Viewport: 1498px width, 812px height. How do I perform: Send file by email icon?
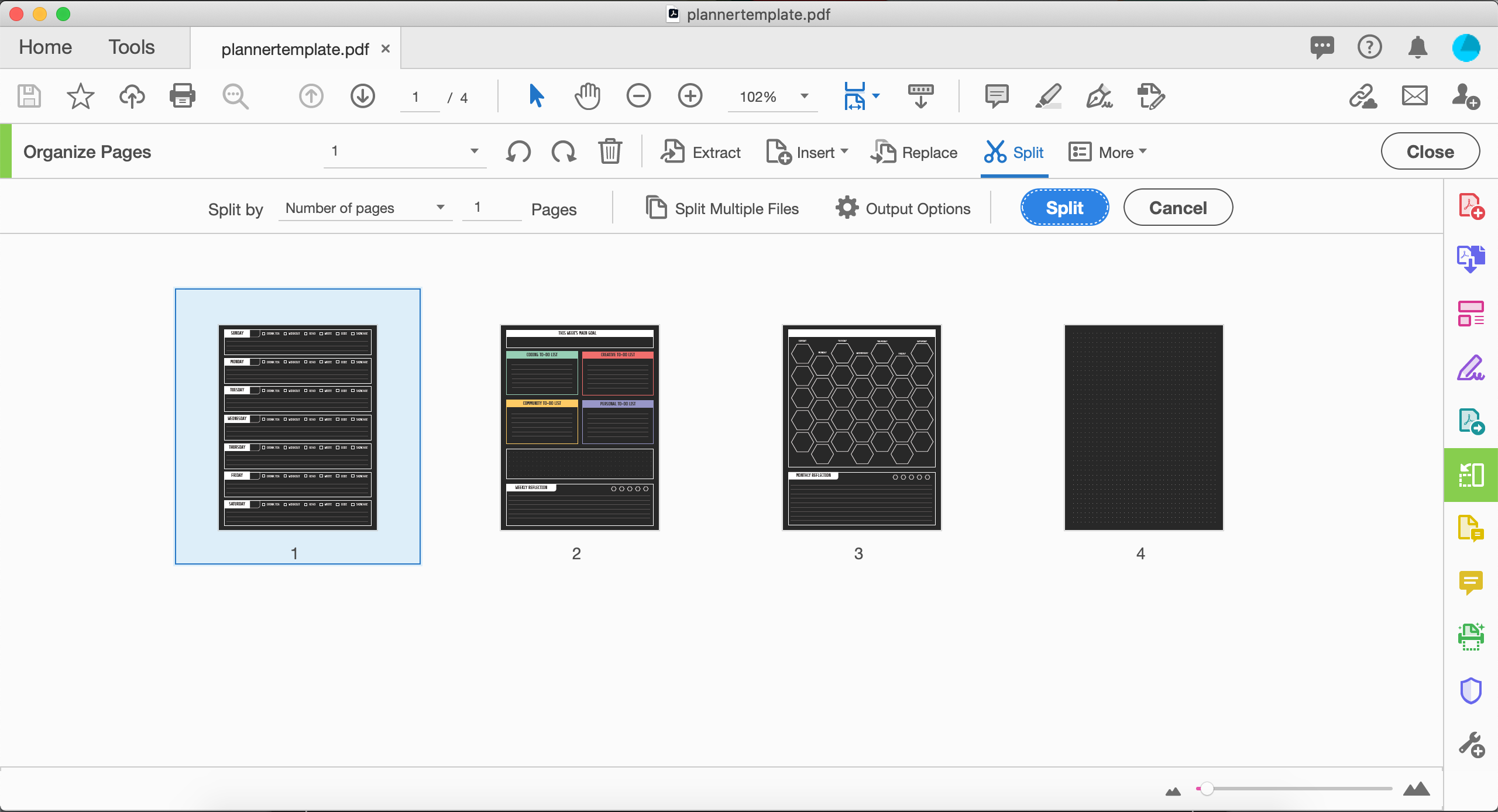tap(1414, 96)
